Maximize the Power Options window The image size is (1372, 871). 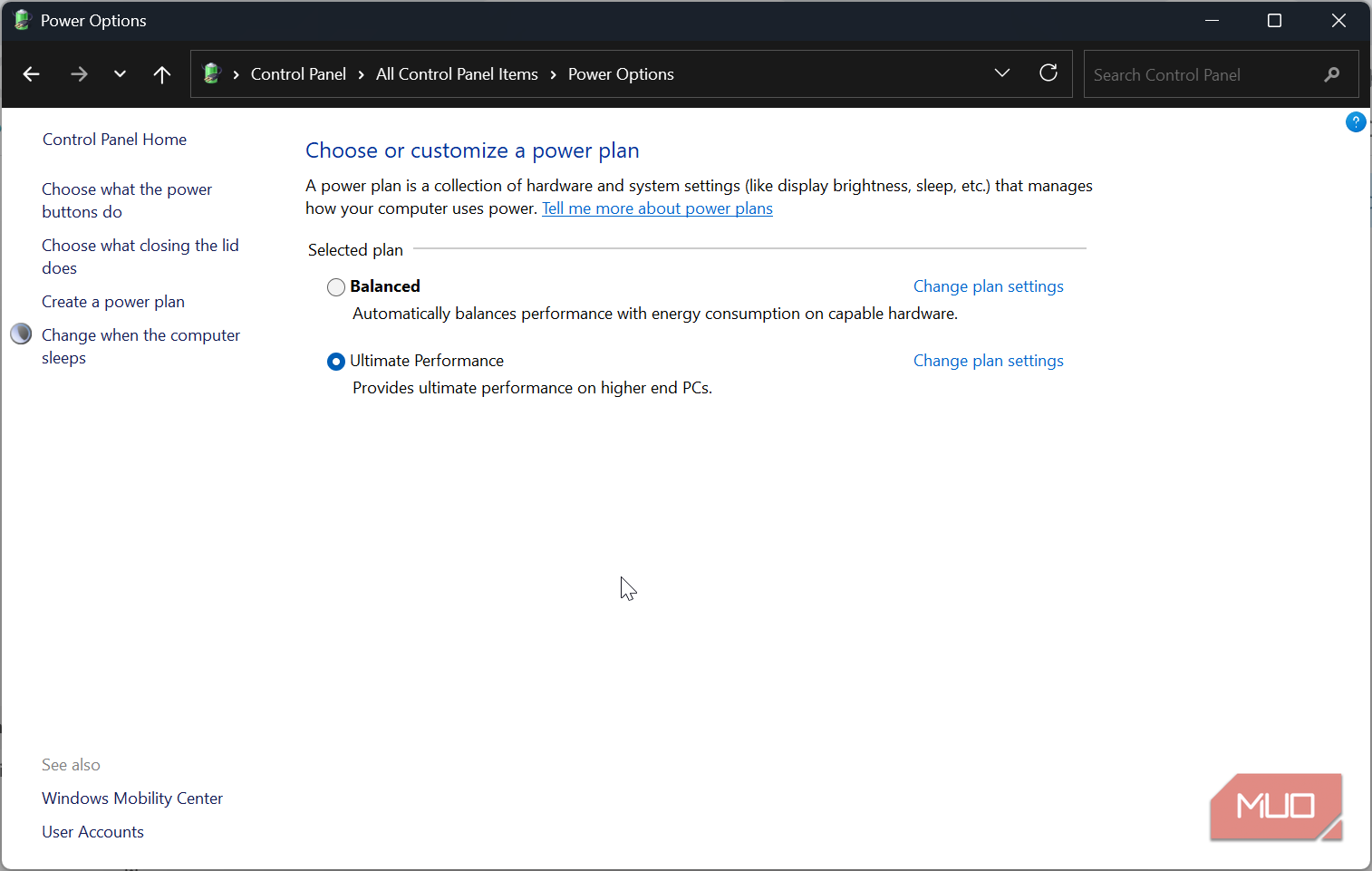pos(1274,20)
